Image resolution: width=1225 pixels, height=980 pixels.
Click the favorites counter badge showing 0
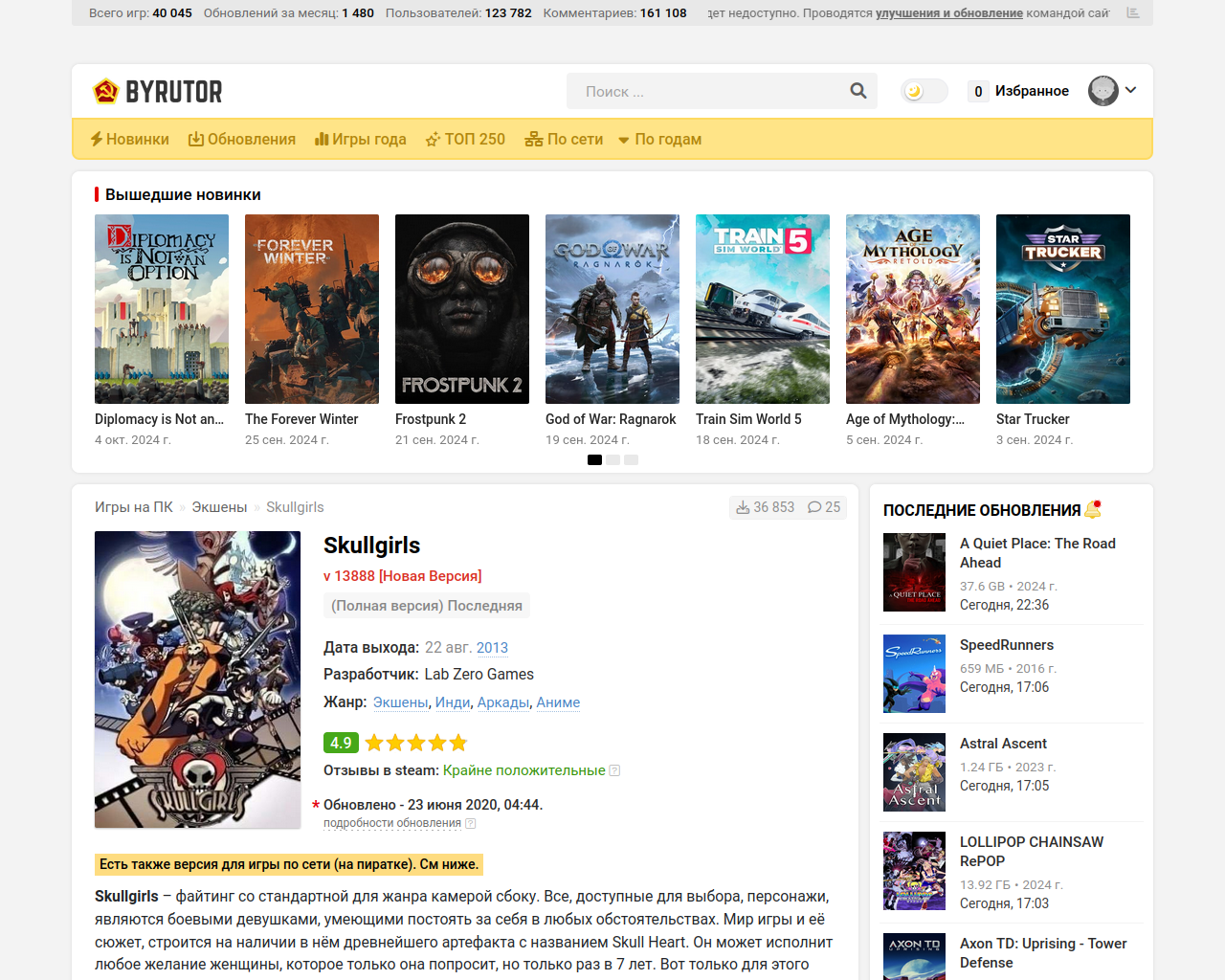click(978, 91)
